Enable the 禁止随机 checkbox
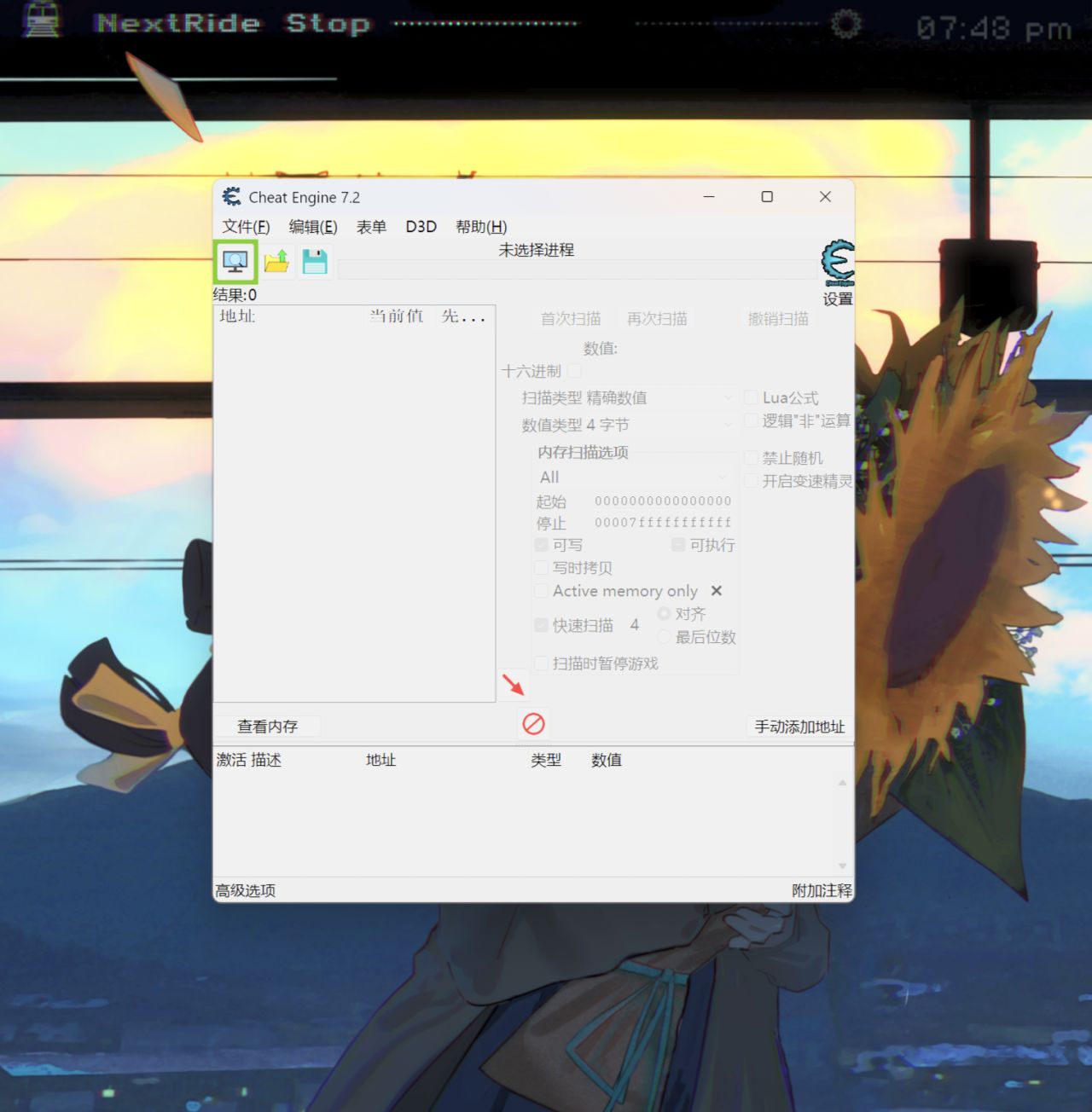 752,458
